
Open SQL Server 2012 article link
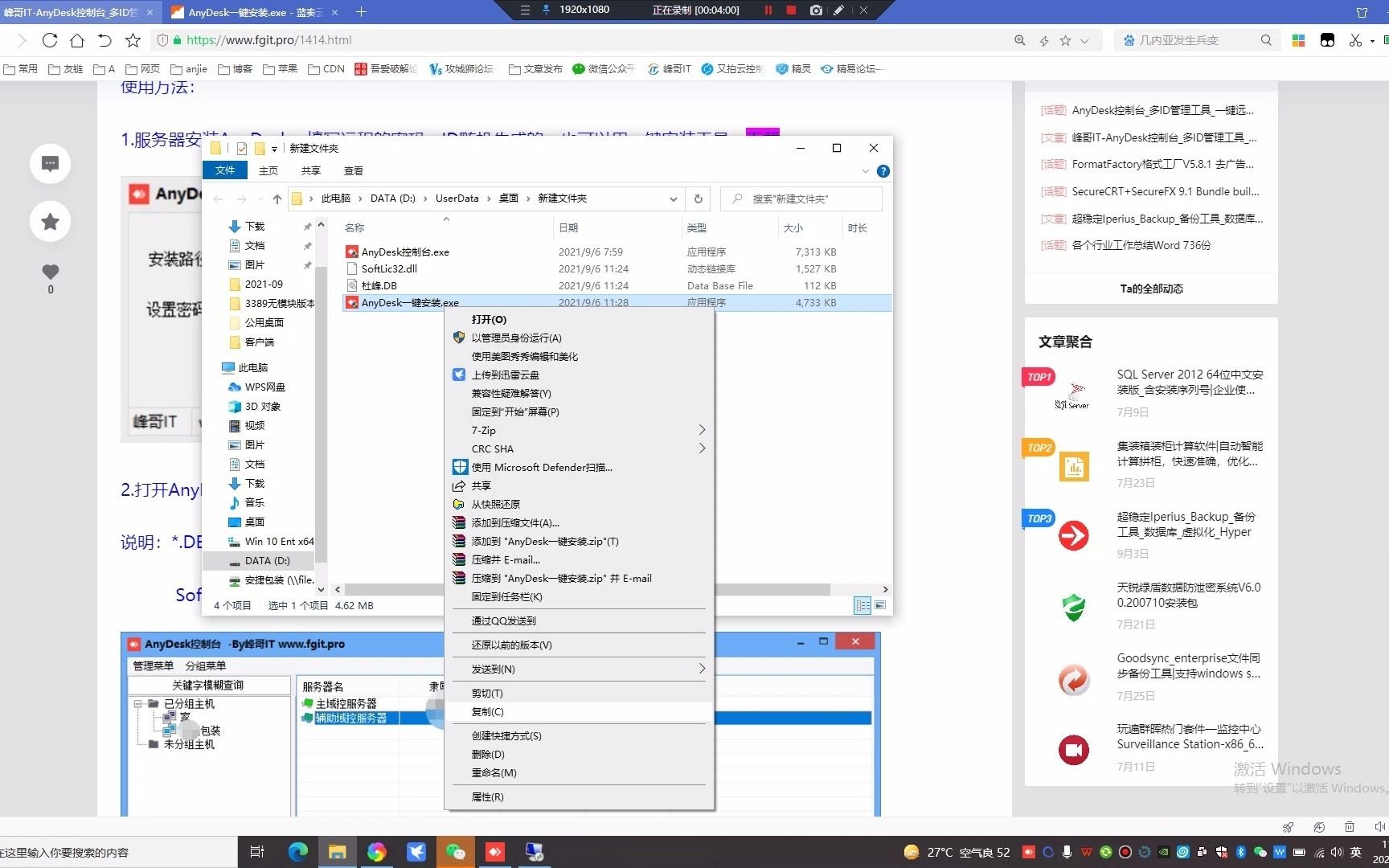pyautogui.click(x=1190, y=383)
